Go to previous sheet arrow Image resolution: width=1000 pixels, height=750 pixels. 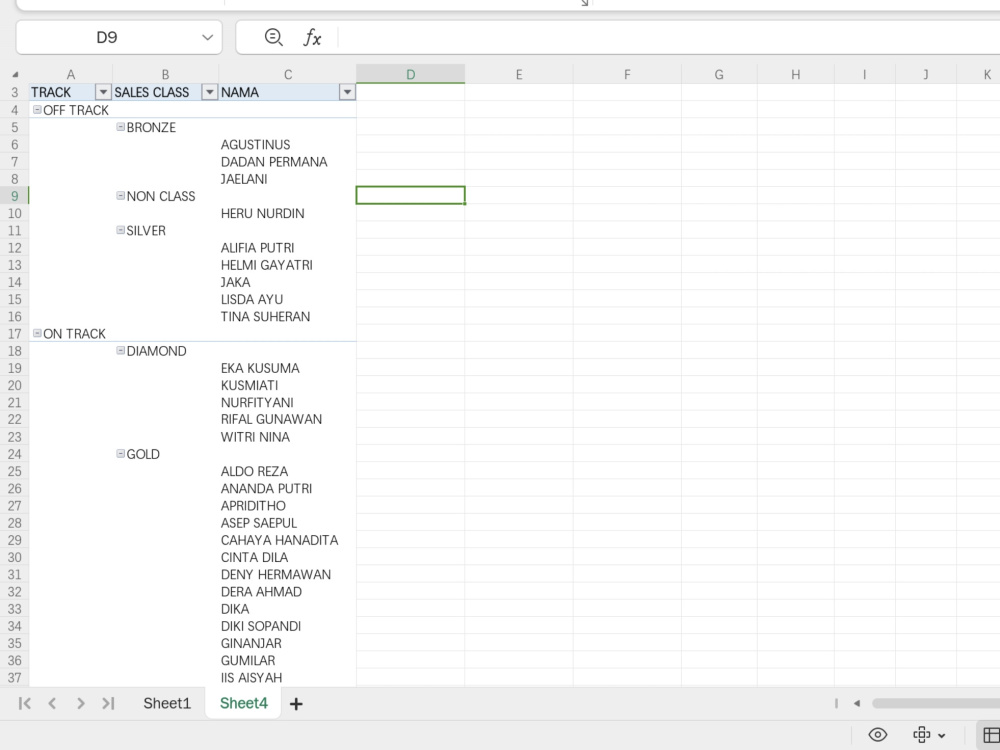(x=52, y=703)
